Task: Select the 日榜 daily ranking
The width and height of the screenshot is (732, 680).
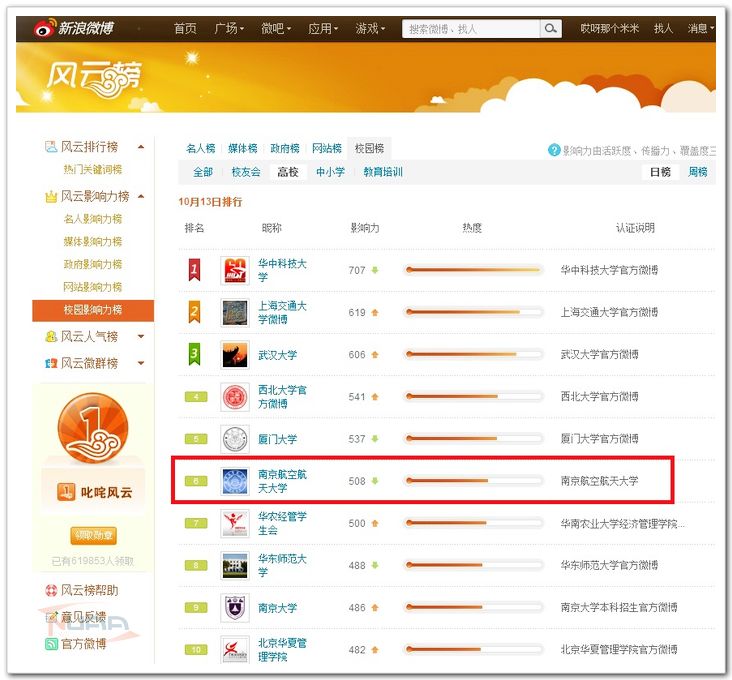Action: (660, 172)
